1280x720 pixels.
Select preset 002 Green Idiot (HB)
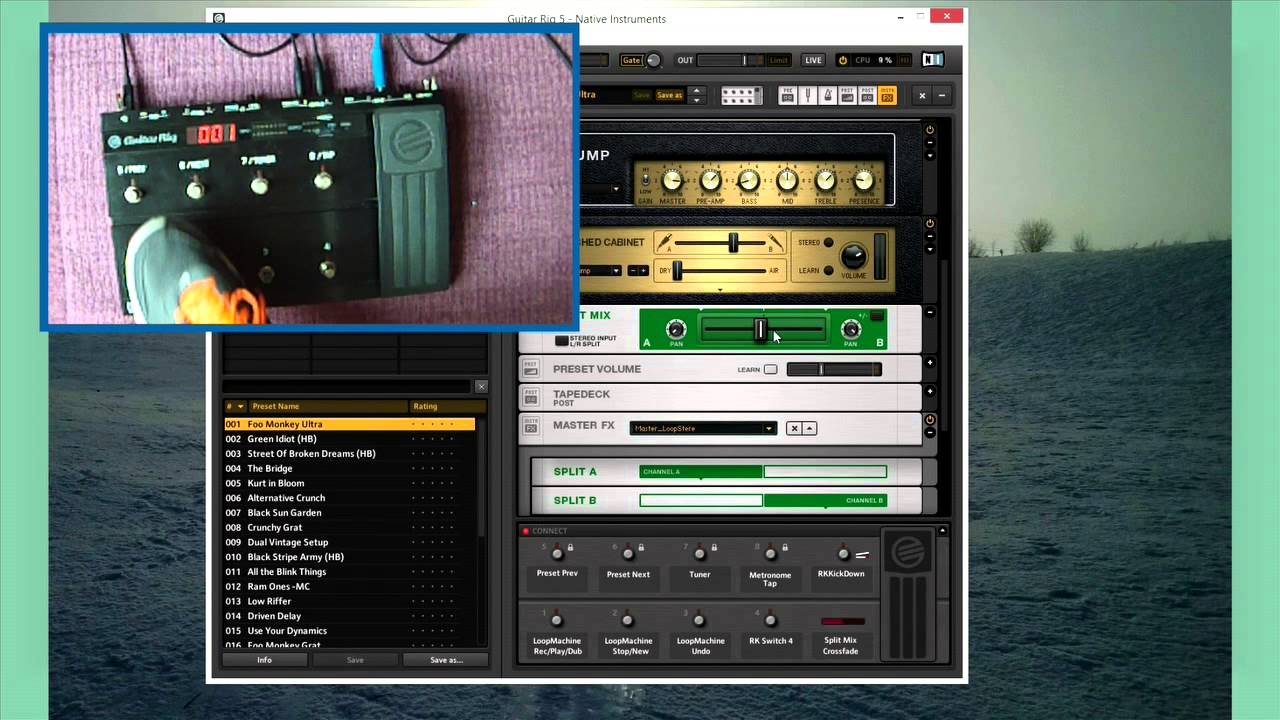click(x=349, y=439)
